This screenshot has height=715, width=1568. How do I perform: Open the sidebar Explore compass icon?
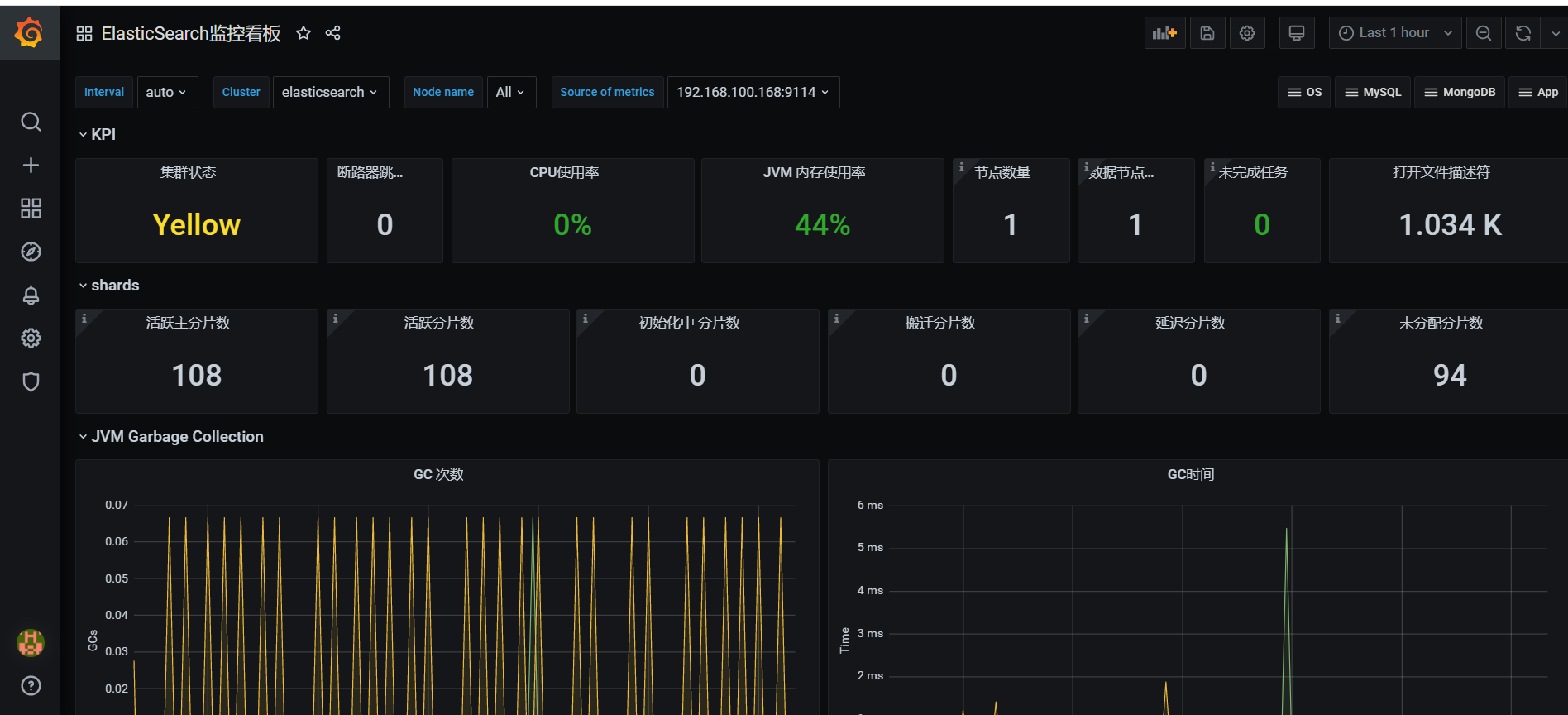pos(31,252)
